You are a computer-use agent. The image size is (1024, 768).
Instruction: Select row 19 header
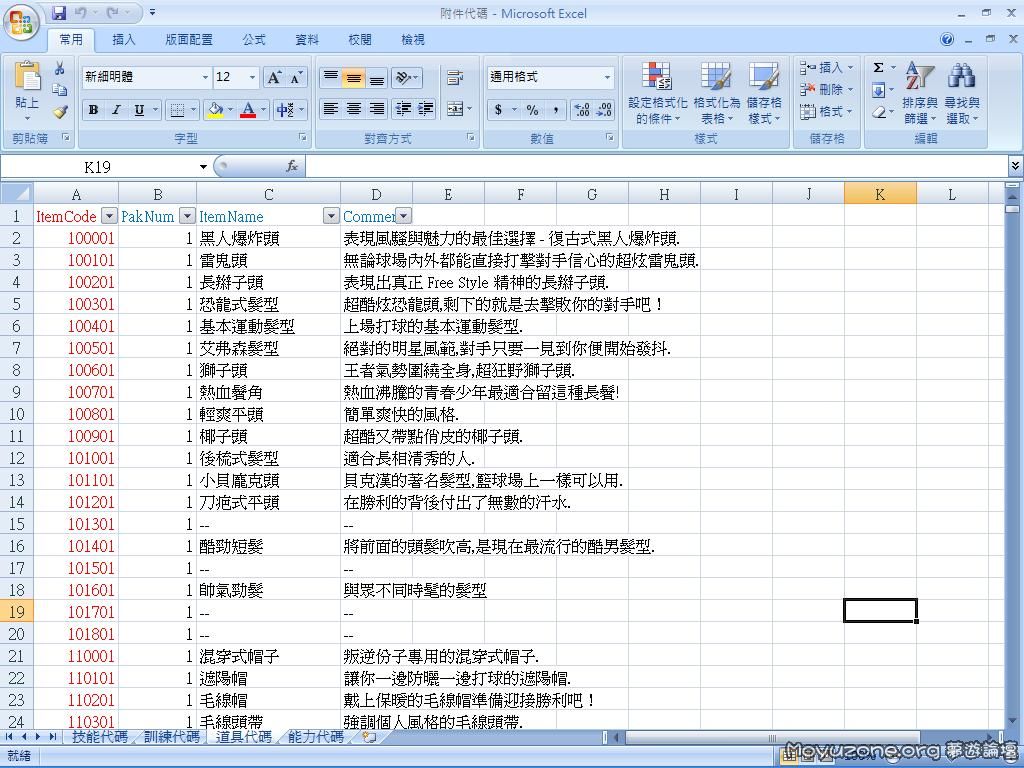click(x=16, y=612)
